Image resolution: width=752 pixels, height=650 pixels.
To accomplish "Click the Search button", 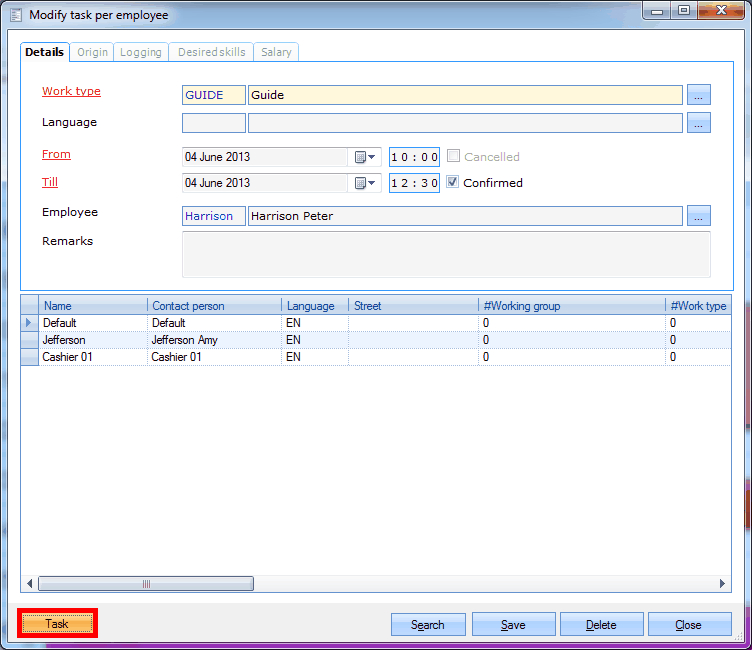I will point(428,625).
